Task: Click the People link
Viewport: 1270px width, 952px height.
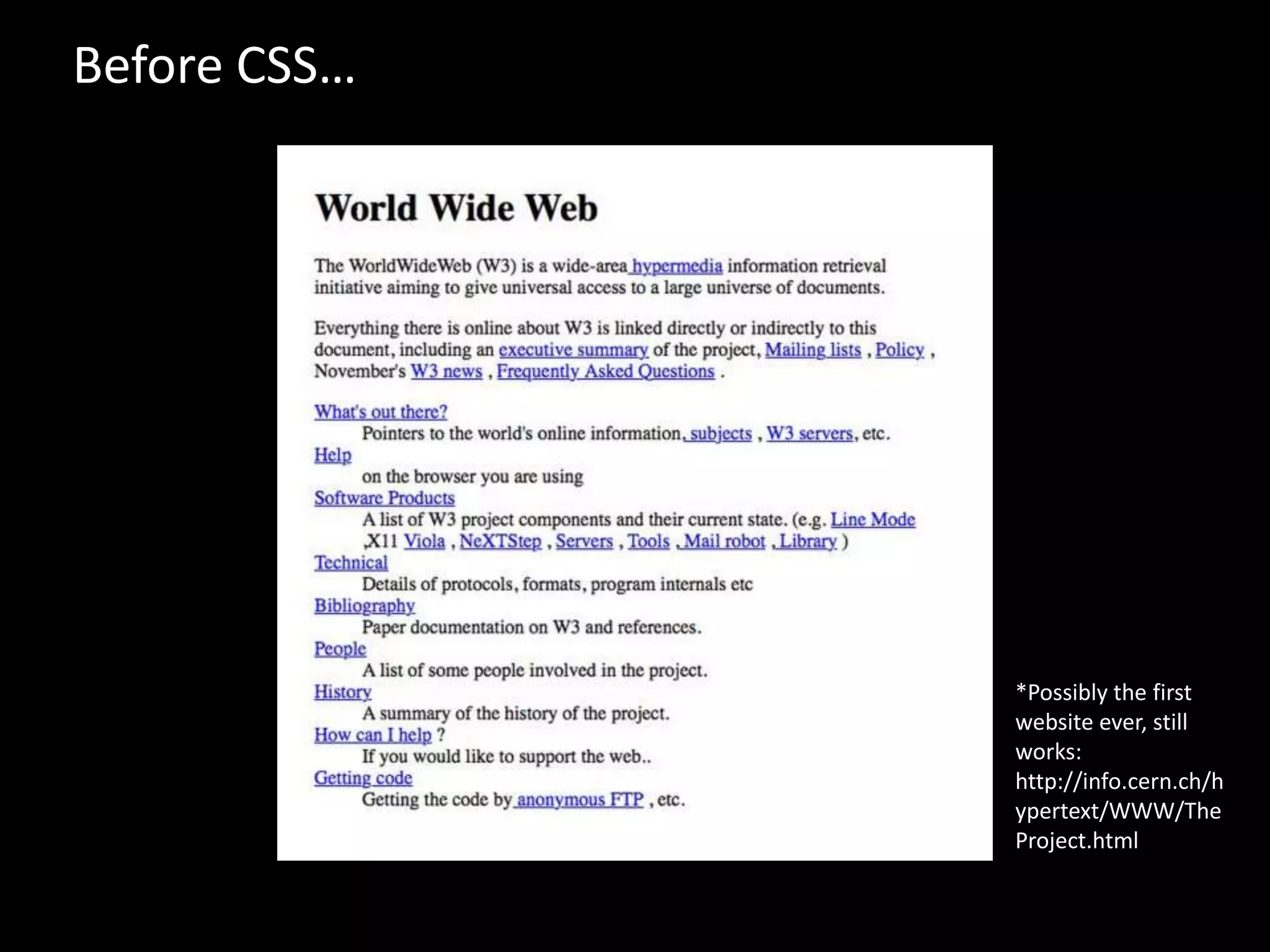Action: 340,648
